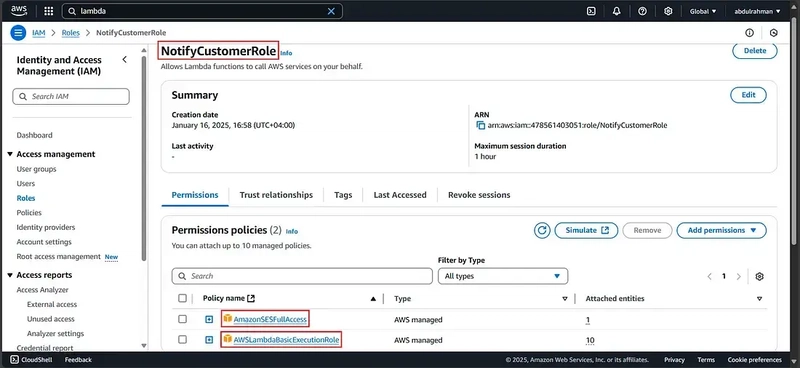The width and height of the screenshot is (800, 368).
Task: Open the AWSLambdaBasicExecutionRole policy link
Action: click(x=286, y=340)
